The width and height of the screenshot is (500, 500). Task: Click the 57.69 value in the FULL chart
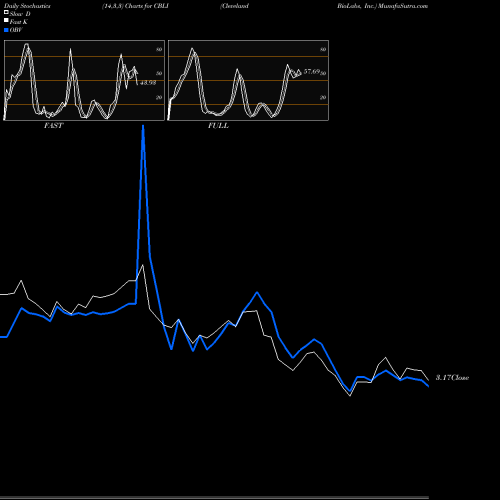(312, 72)
